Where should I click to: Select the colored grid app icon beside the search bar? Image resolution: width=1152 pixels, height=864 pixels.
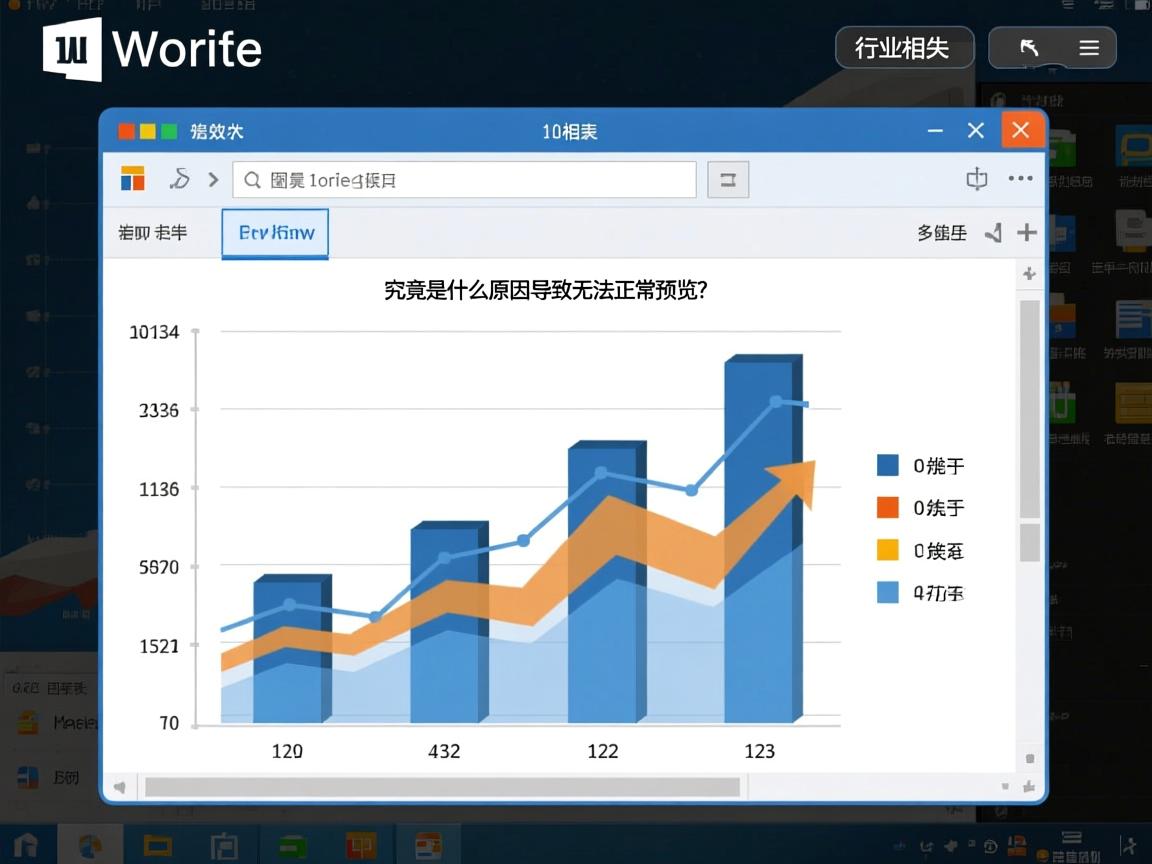(x=131, y=179)
